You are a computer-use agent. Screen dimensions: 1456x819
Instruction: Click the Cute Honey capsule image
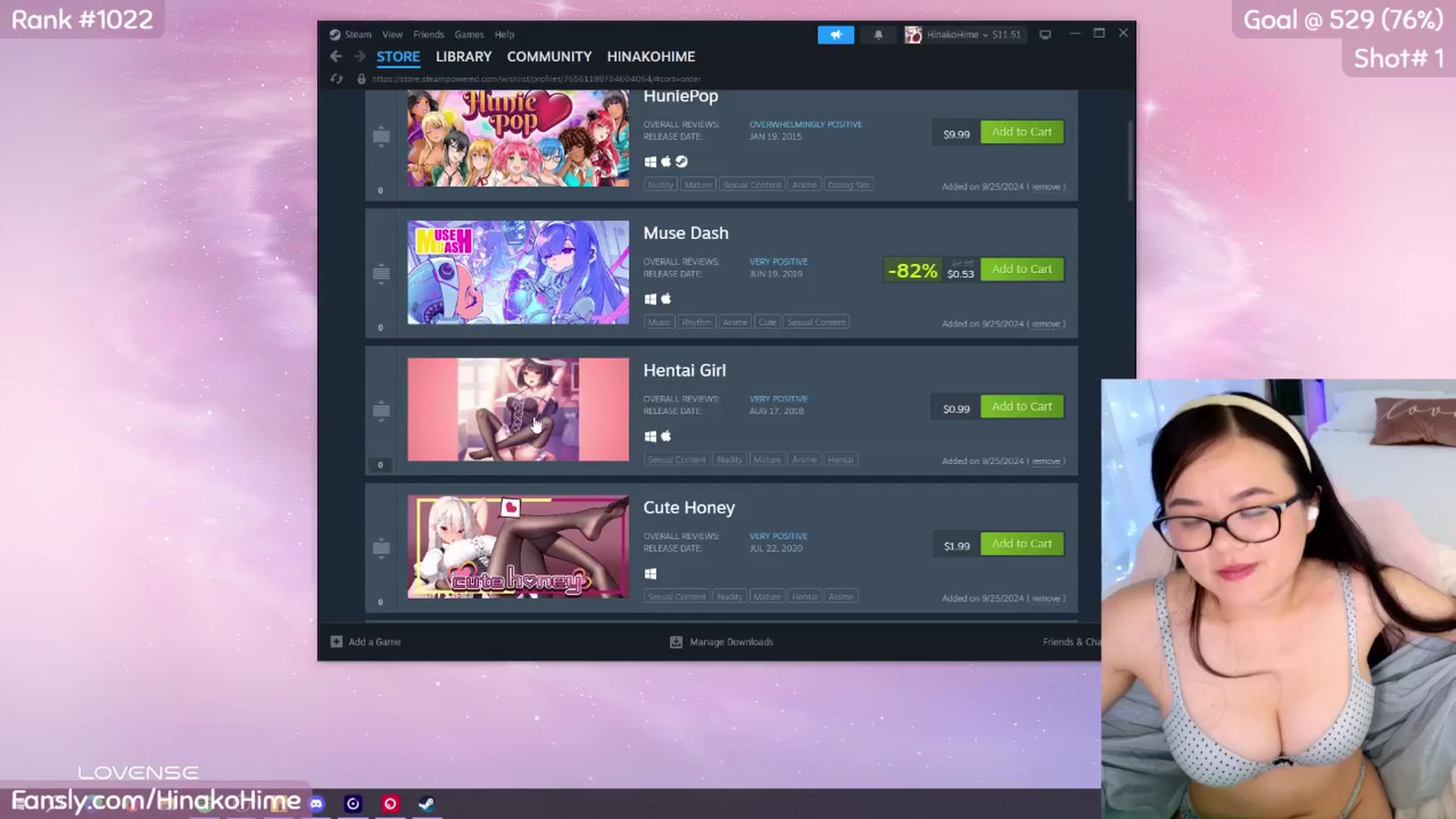[x=518, y=547]
